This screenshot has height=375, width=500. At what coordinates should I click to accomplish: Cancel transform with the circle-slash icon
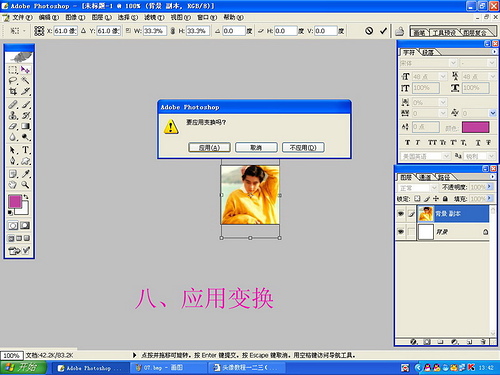[x=369, y=31]
